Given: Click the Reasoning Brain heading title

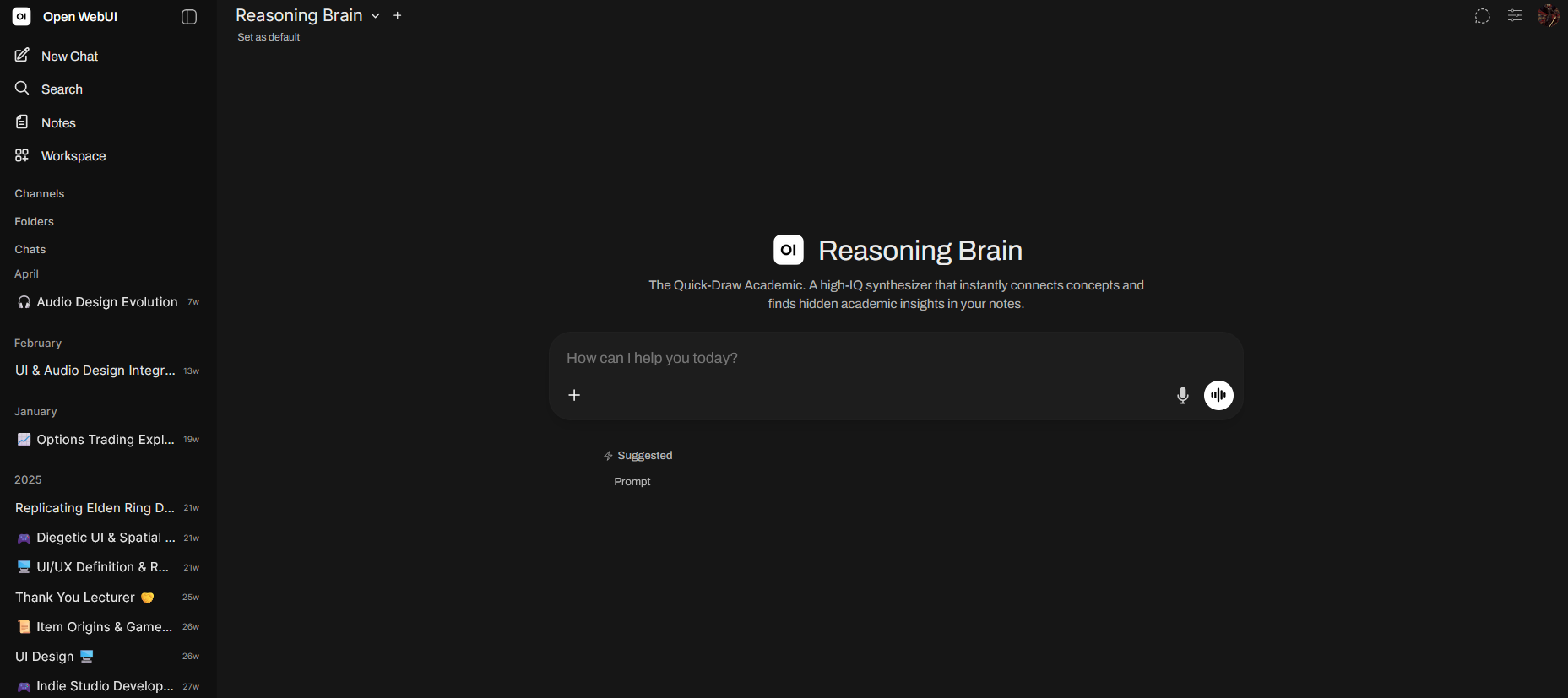Looking at the screenshot, I should (x=920, y=251).
